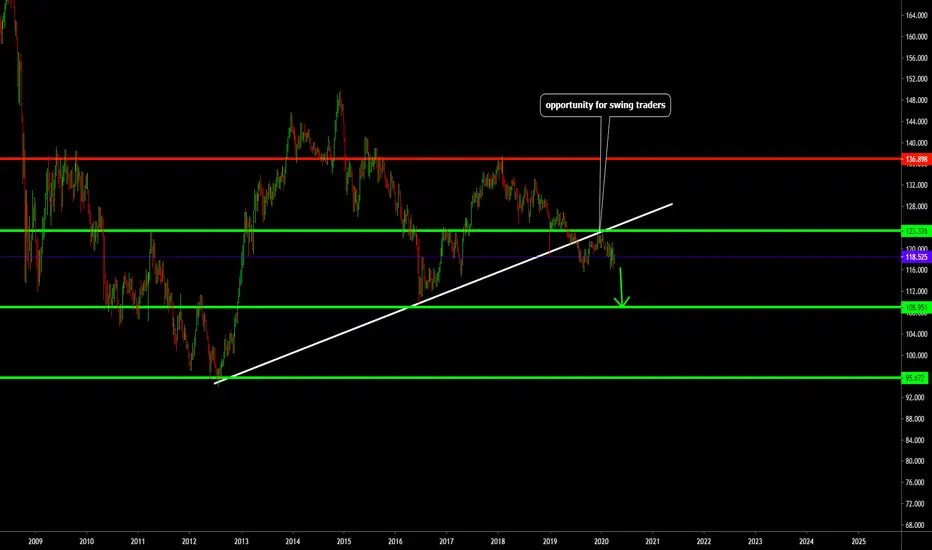The height and width of the screenshot is (550, 932).
Task: Click the 2014 label on time axis
Action: (292, 541)
